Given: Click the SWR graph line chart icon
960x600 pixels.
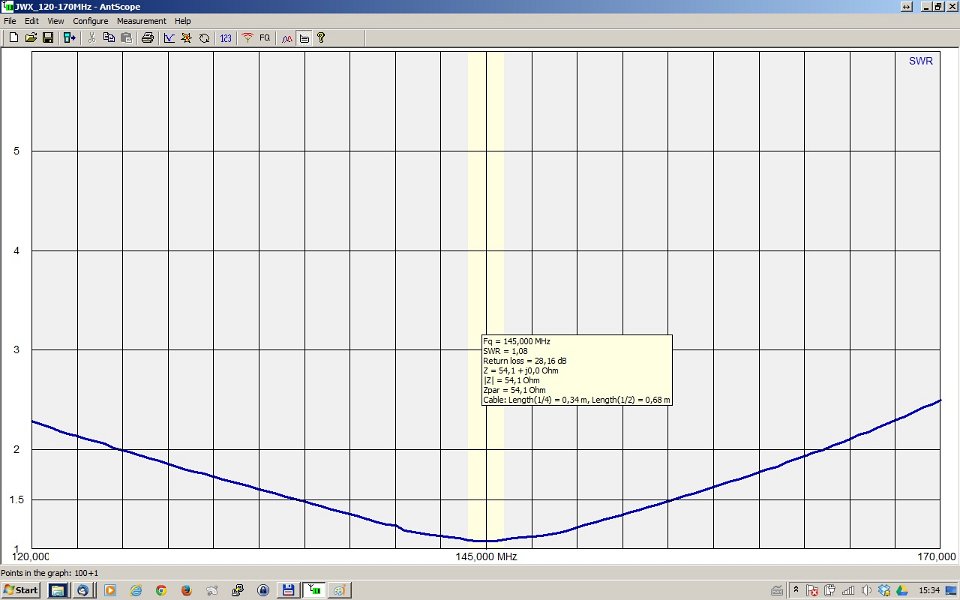Looking at the screenshot, I should pyautogui.click(x=169, y=38).
